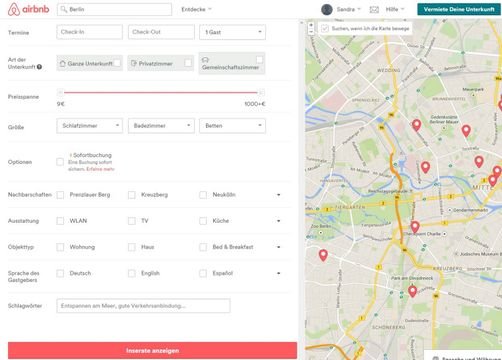The width and height of the screenshot is (502, 360).
Task: Open the Badezimmer dropdown
Action: click(161, 126)
